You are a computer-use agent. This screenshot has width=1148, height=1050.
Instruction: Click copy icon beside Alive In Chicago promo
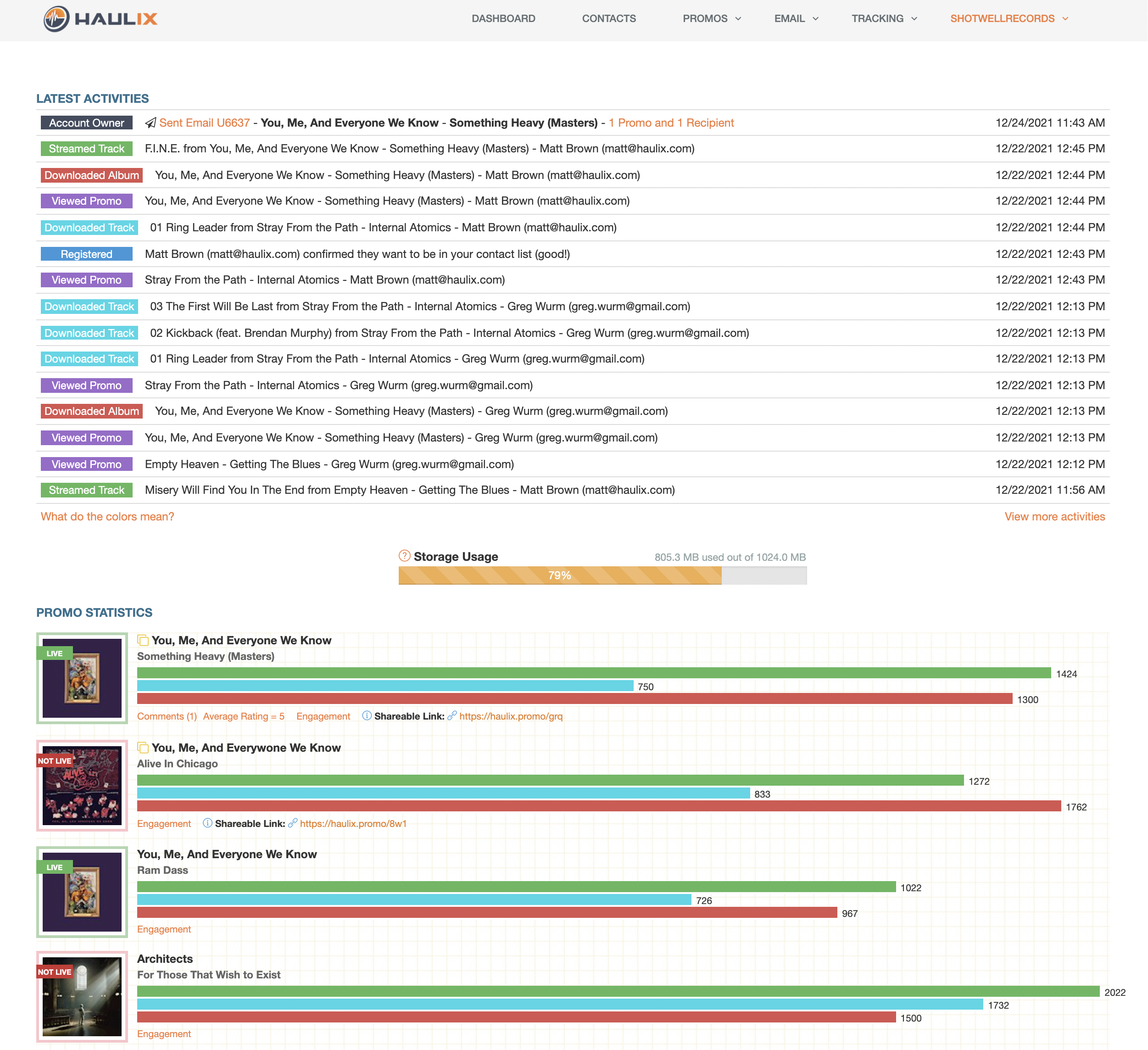pyautogui.click(x=143, y=748)
